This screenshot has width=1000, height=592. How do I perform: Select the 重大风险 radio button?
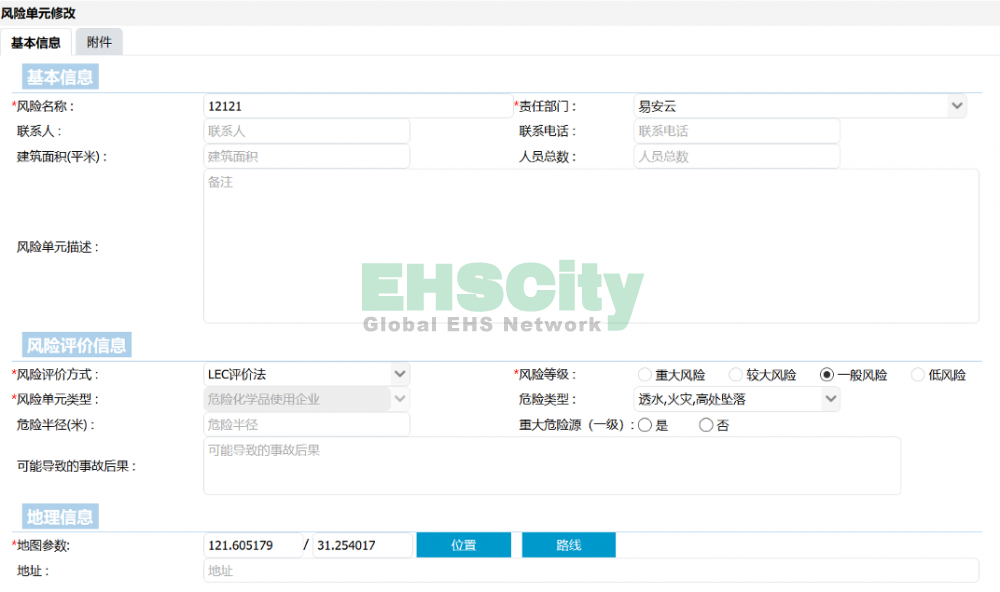(x=645, y=375)
